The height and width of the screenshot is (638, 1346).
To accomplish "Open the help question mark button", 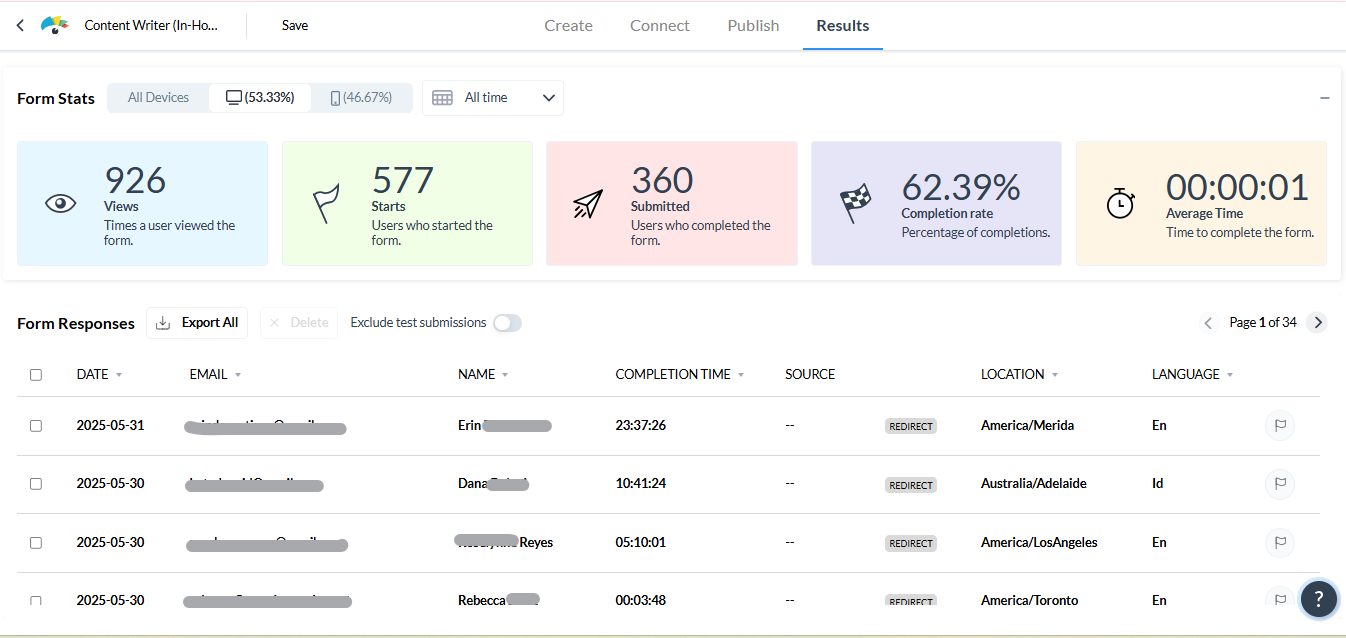I will click(x=1318, y=599).
